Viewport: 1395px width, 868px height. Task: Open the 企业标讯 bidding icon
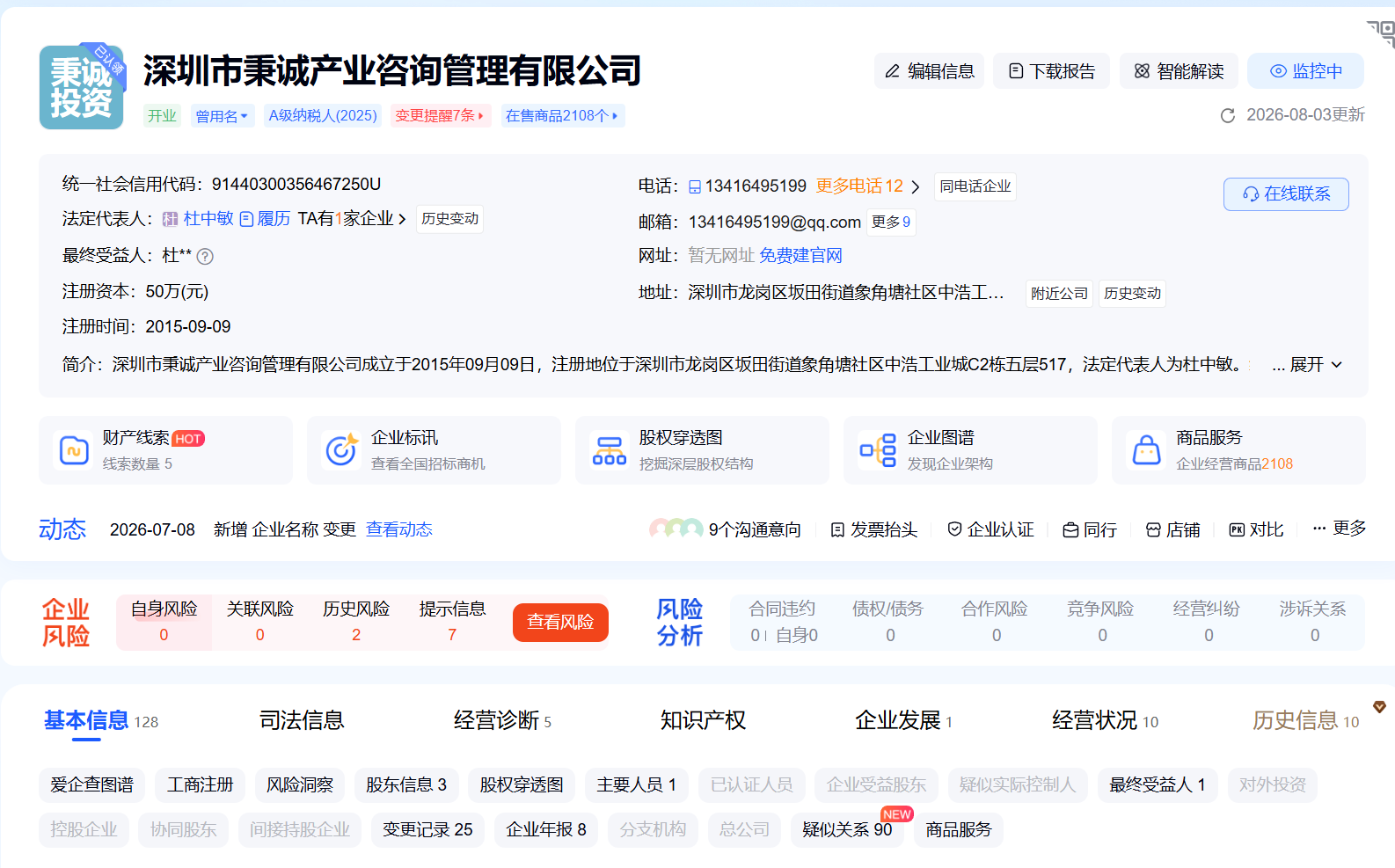pyautogui.click(x=341, y=449)
